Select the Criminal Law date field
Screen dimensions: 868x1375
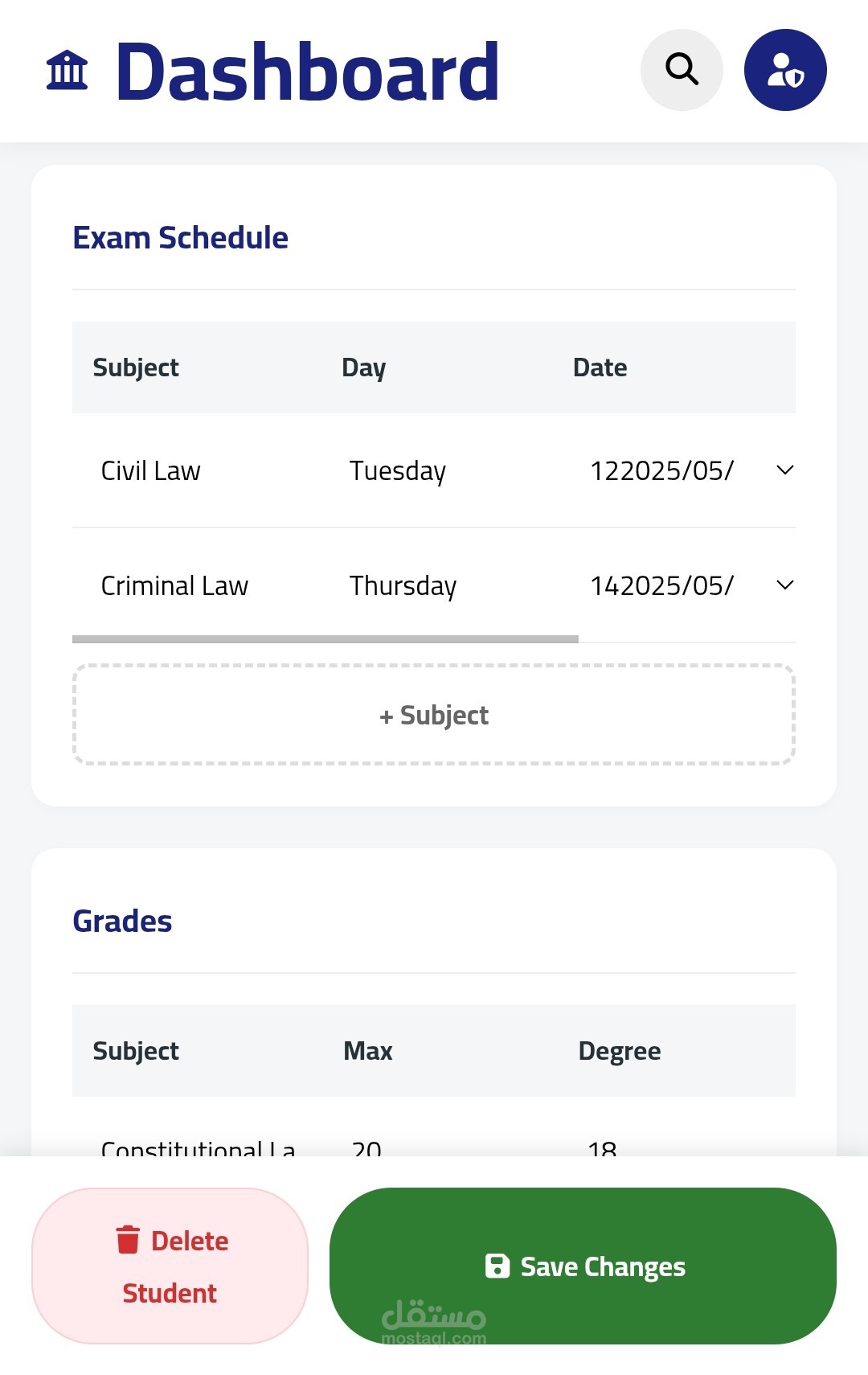pyautogui.click(x=661, y=586)
